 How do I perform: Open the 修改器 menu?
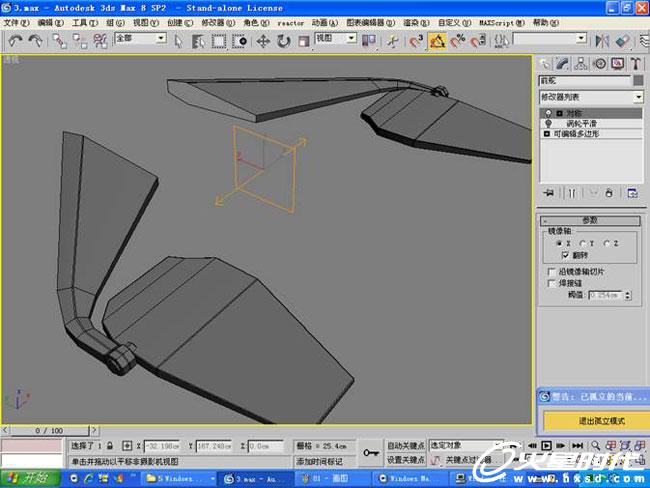coord(218,23)
